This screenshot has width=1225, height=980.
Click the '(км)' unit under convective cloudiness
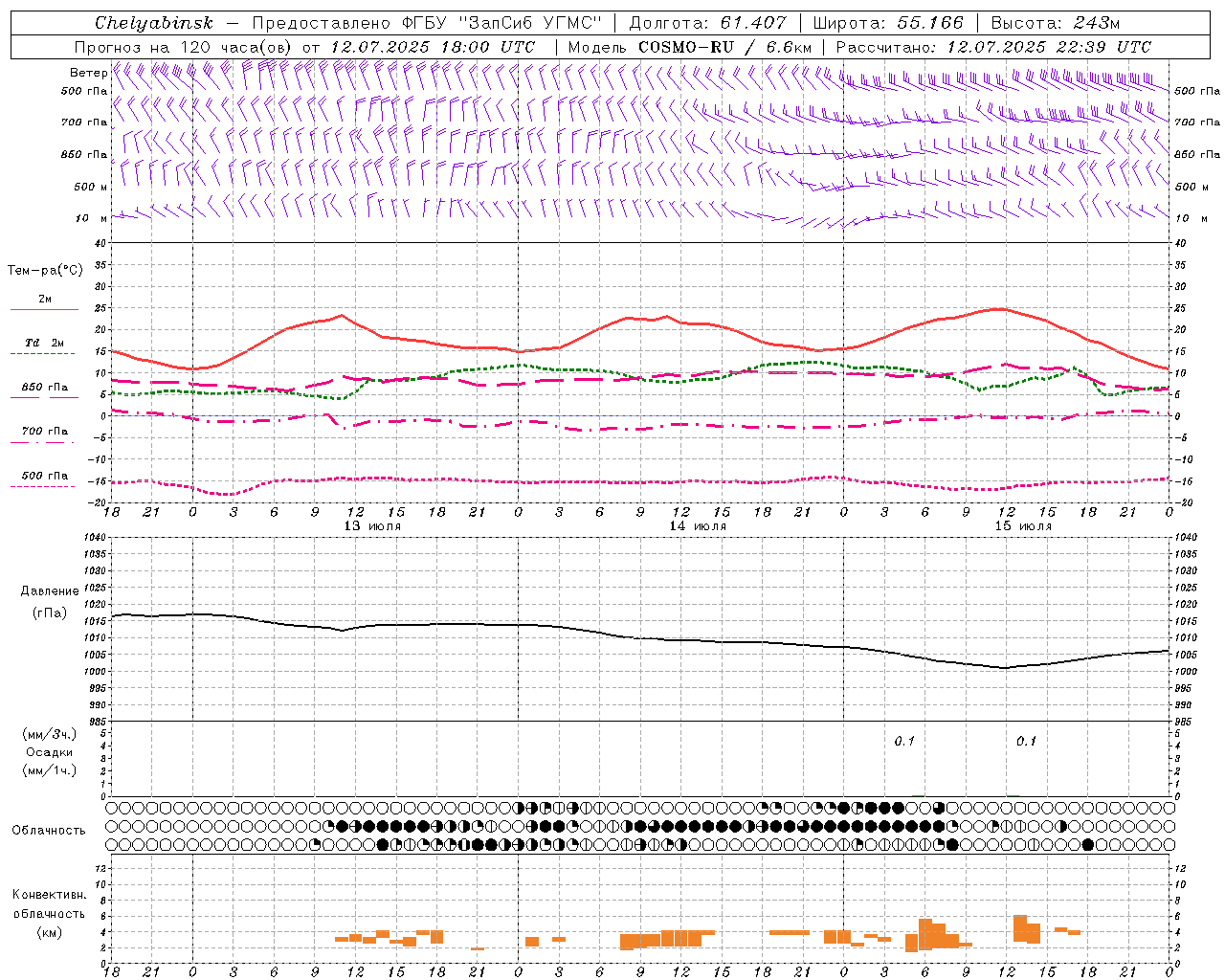[x=50, y=932]
